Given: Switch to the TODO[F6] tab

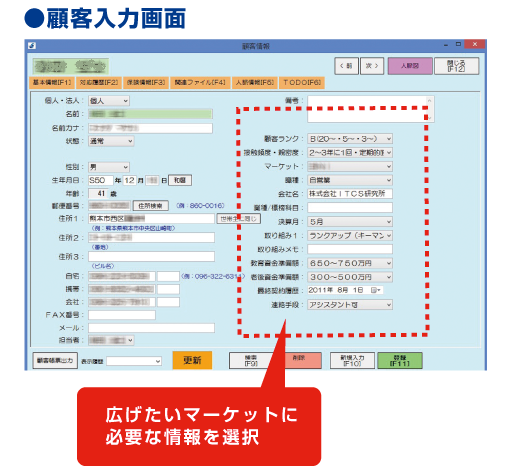Looking at the screenshot, I should pos(302,83).
